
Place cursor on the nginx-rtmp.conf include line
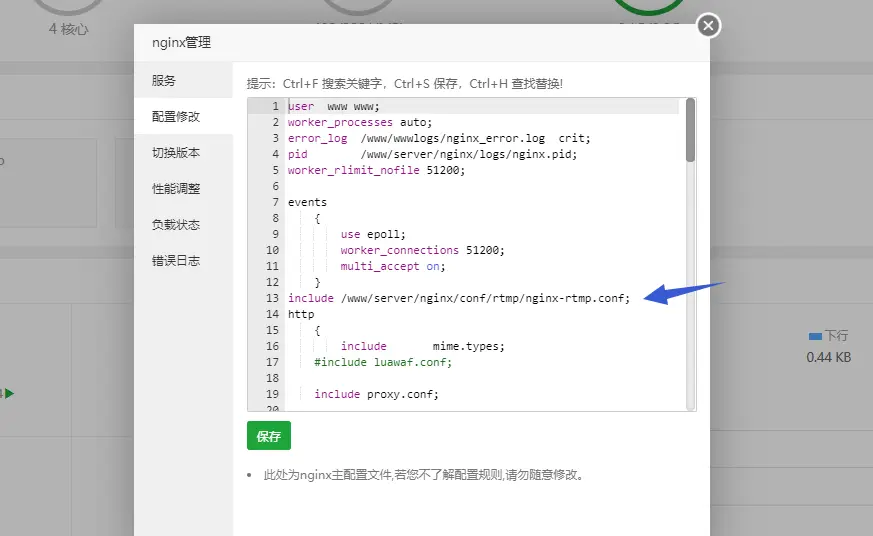458,299
